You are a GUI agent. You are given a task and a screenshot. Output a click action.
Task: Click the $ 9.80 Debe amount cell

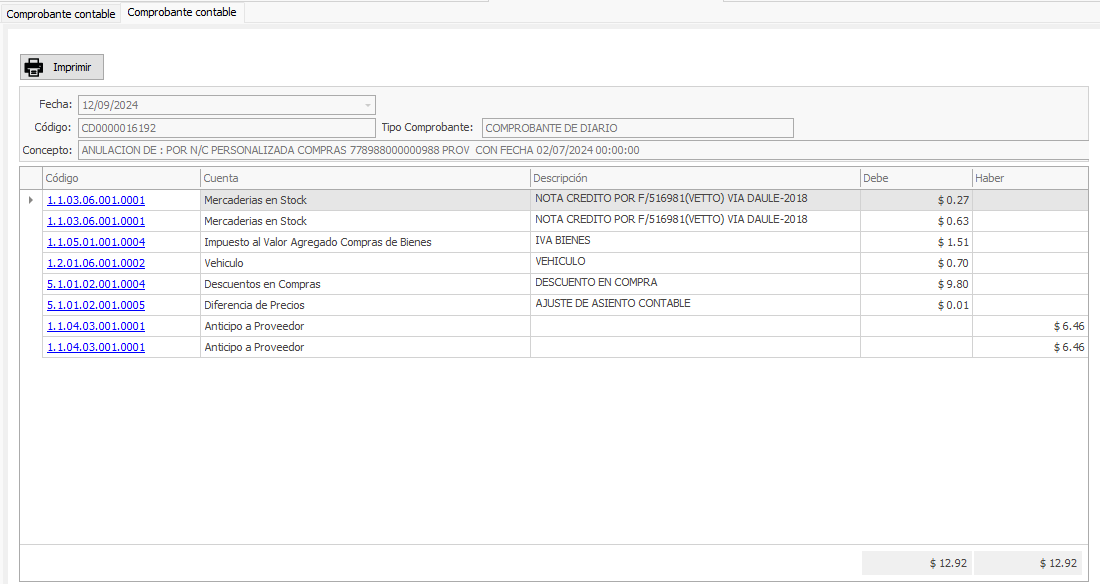(x=916, y=284)
